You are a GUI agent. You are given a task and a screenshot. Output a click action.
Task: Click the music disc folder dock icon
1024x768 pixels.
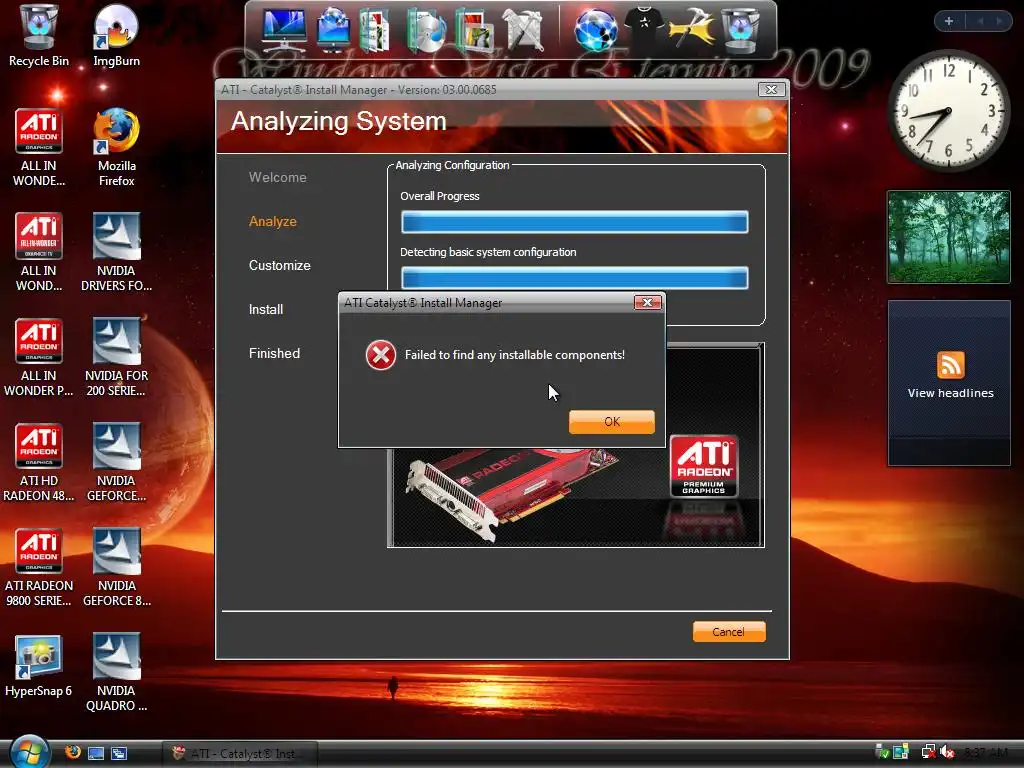(x=426, y=30)
